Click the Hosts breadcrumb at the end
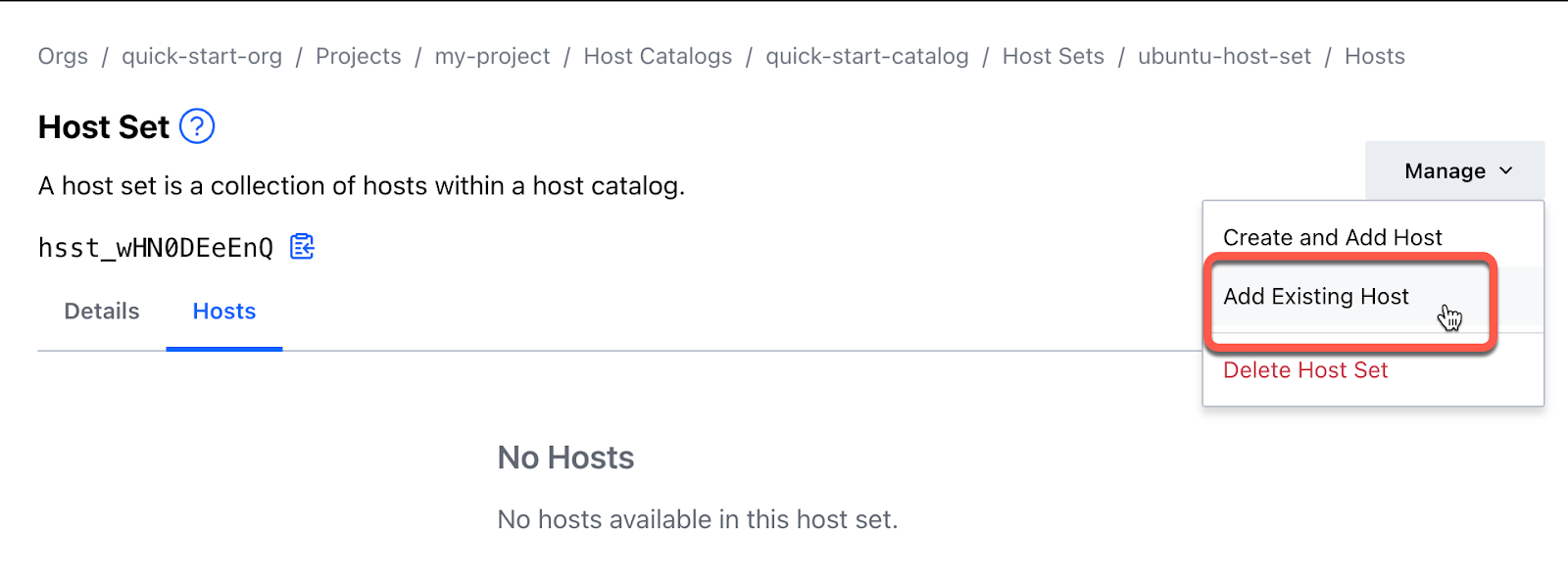Viewport: 1568px width, 579px height. (x=1374, y=56)
